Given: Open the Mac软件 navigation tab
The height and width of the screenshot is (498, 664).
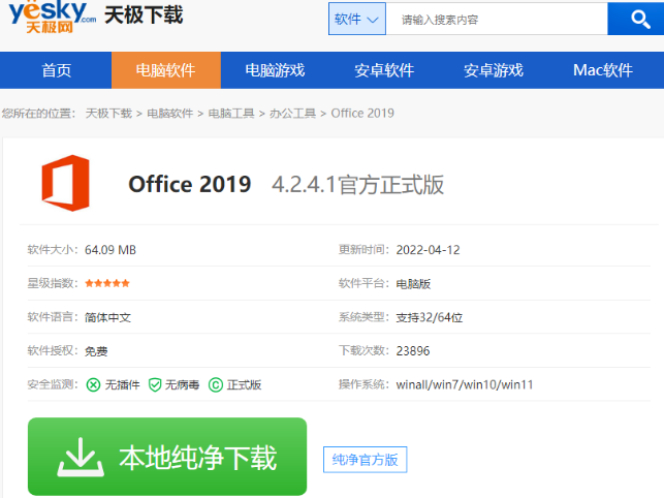Looking at the screenshot, I should 603,70.
